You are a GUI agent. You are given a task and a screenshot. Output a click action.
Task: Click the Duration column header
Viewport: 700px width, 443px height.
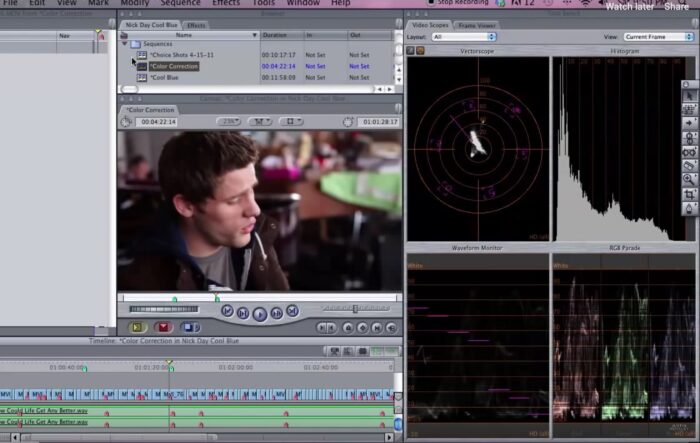[282, 35]
